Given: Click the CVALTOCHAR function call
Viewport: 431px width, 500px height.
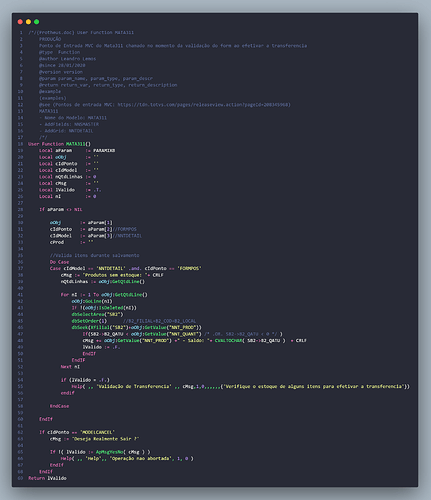Looking at the screenshot, I should point(228,341).
